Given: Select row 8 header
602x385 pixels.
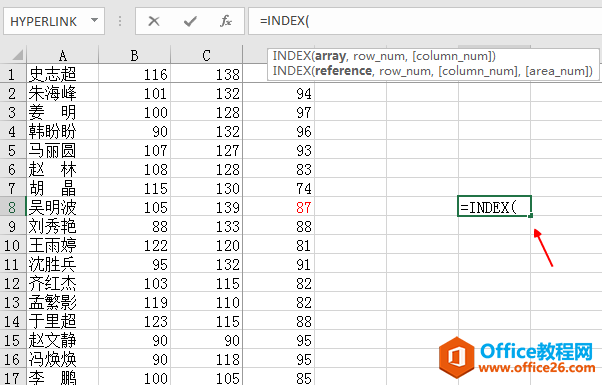Looking at the screenshot, I should pos(13,207).
